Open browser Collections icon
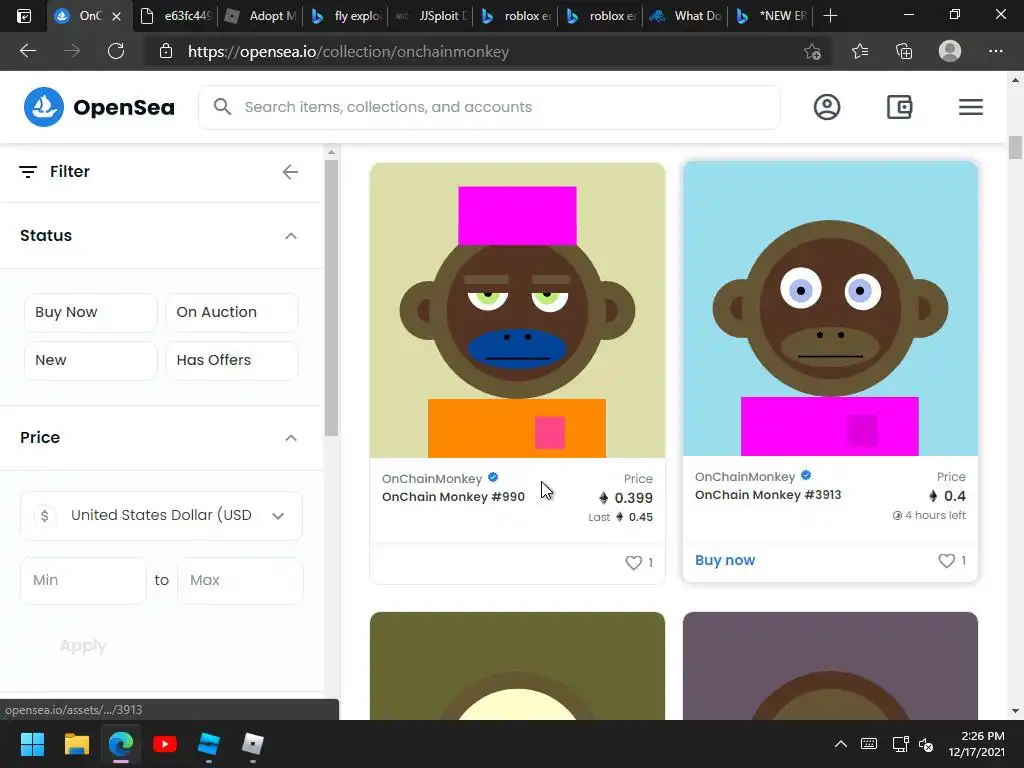This screenshot has height=768, width=1024. click(x=904, y=51)
